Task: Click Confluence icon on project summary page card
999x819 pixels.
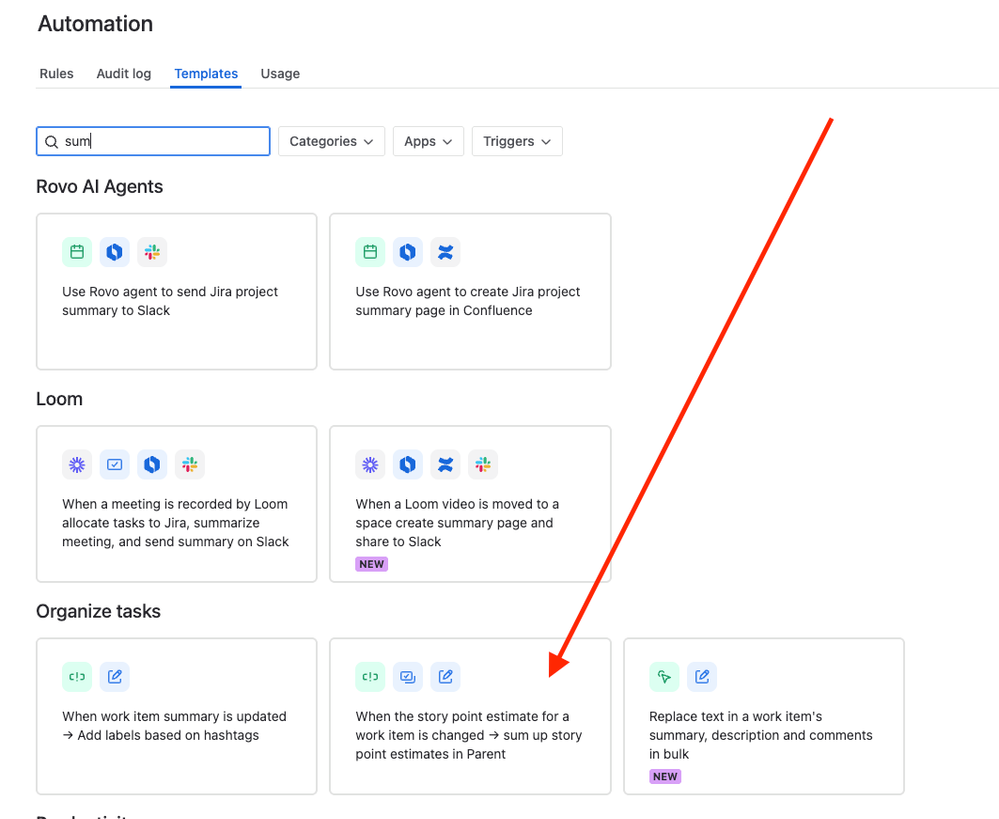Action: (x=445, y=252)
